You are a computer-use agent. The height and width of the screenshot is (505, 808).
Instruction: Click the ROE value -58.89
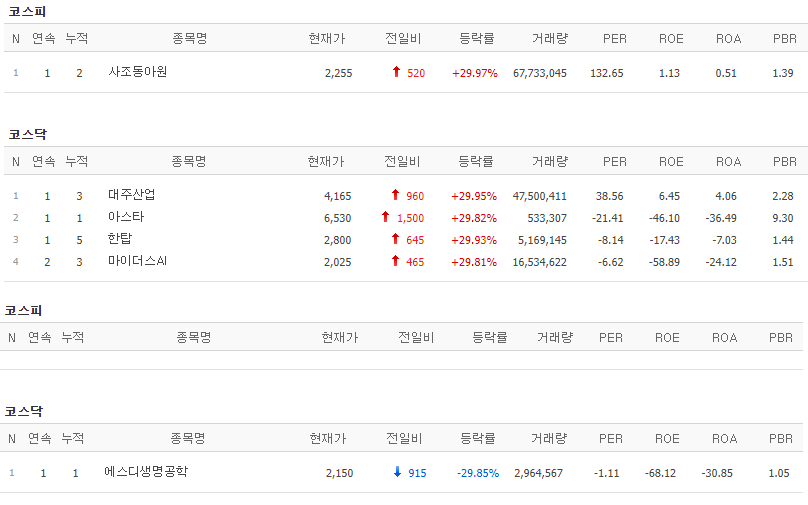(x=664, y=262)
